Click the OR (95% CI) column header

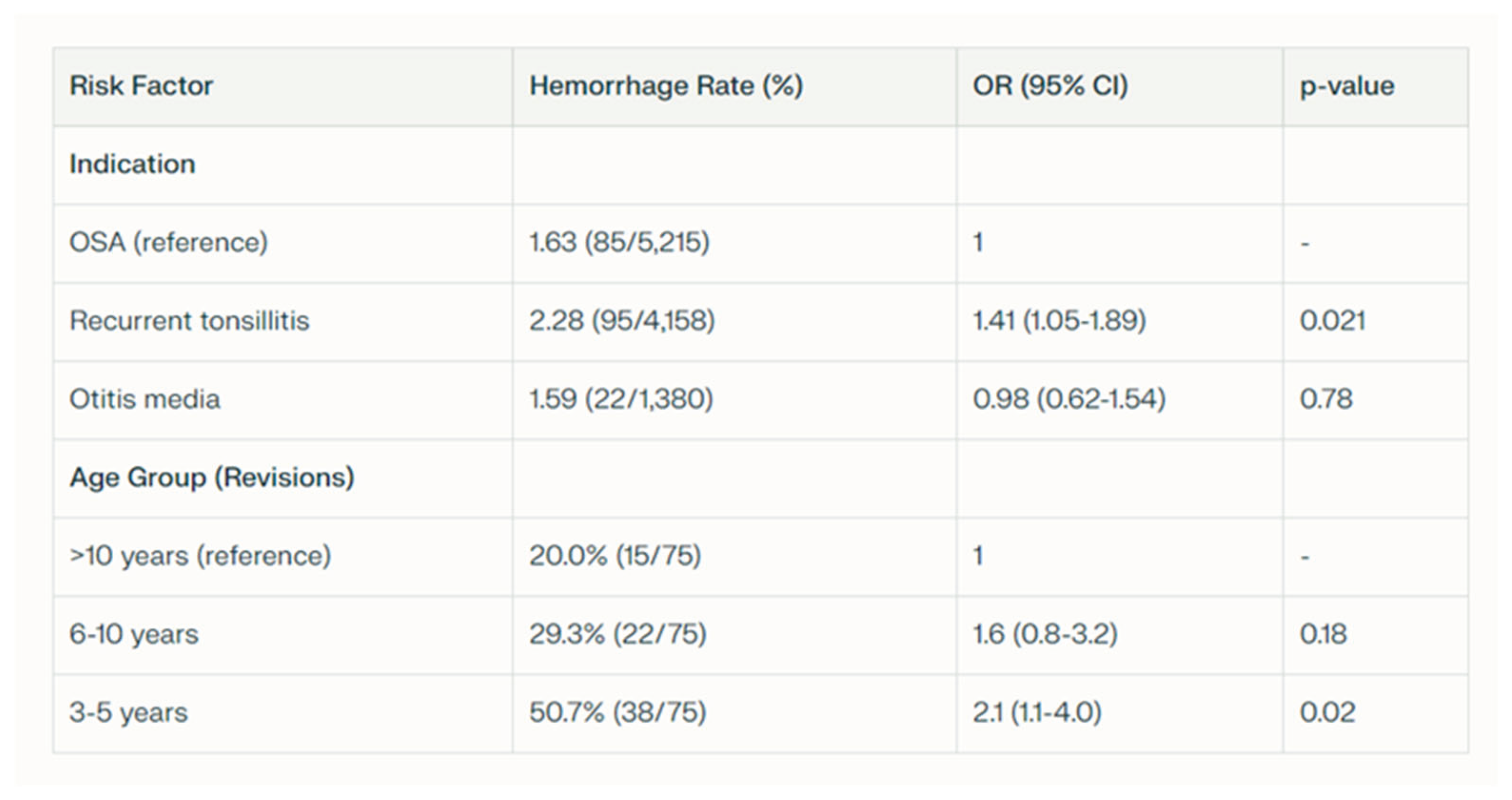point(1050,86)
